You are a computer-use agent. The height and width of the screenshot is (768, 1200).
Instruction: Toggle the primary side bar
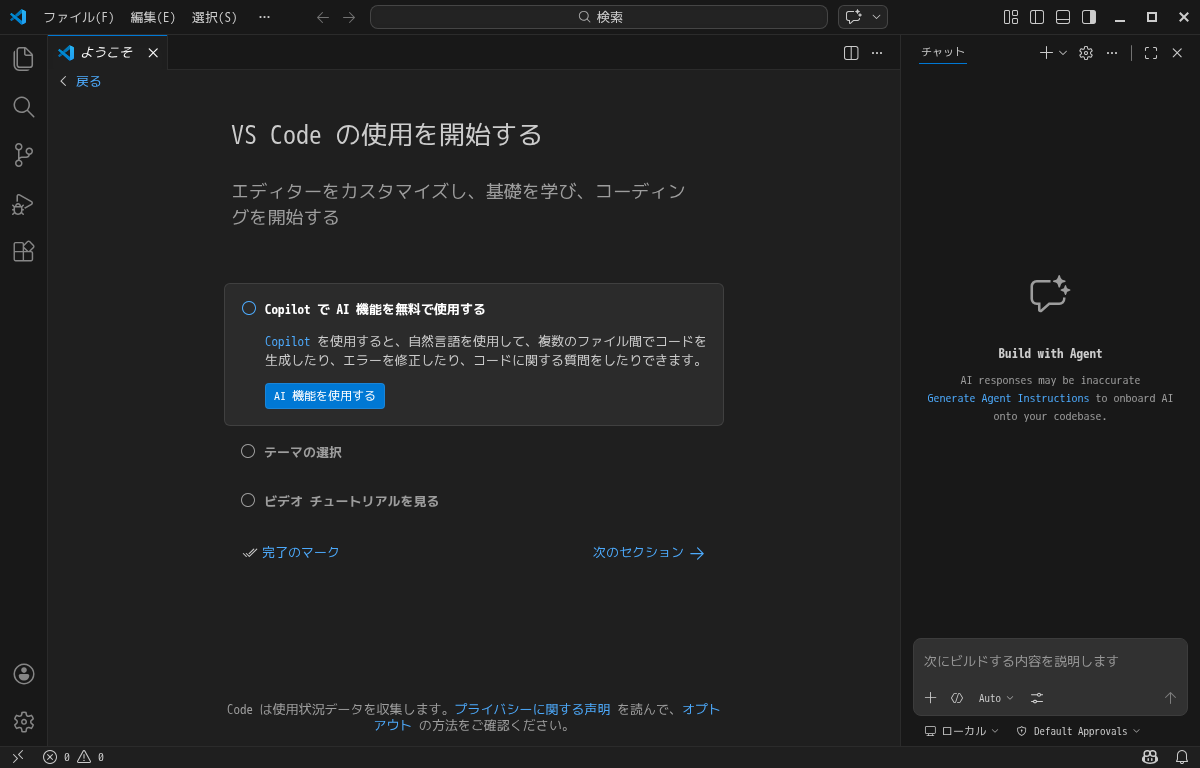pyautogui.click(x=1037, y=17)
